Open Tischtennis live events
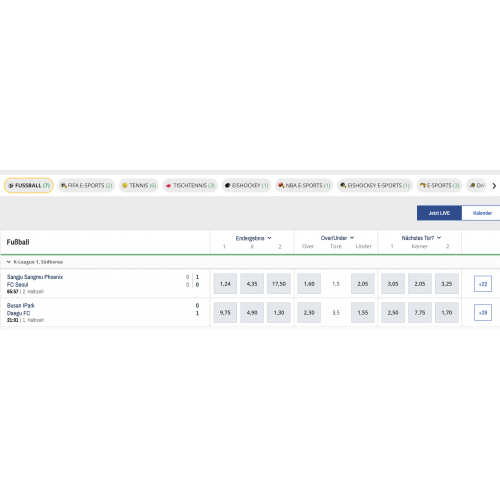The width and height of the screenshot is (500, 500). (190, 185)
